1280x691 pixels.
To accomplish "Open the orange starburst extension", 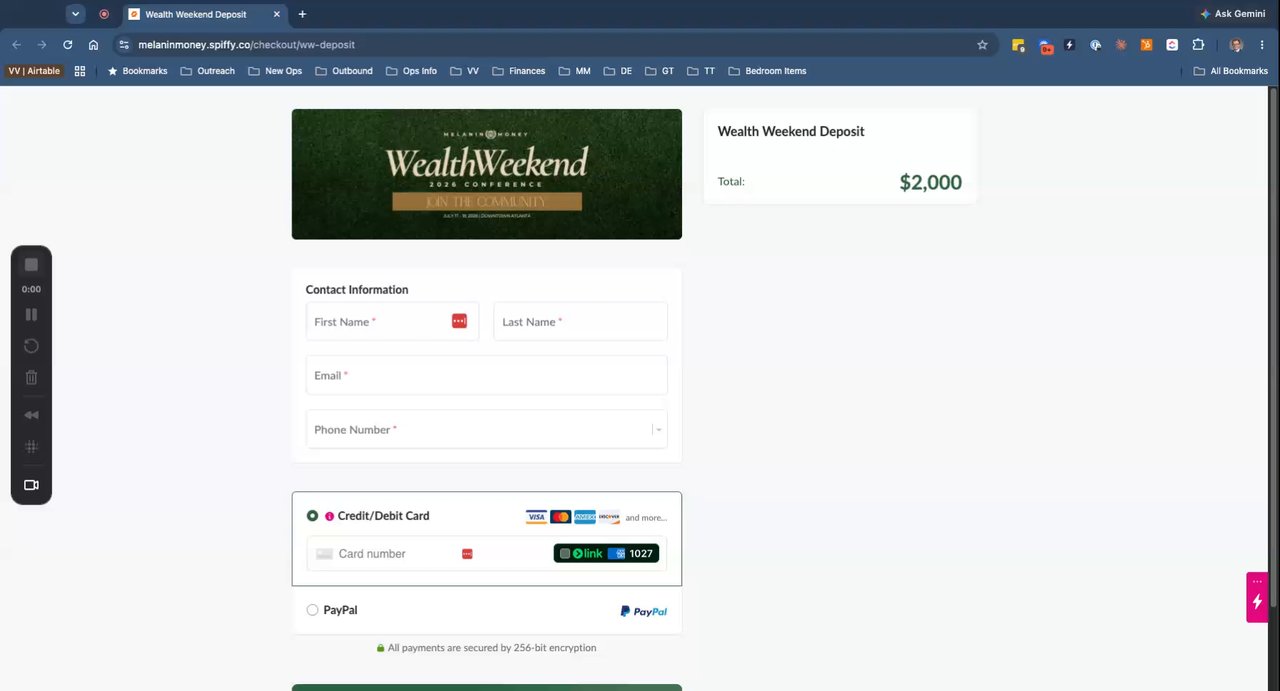I will (1121, 45).
